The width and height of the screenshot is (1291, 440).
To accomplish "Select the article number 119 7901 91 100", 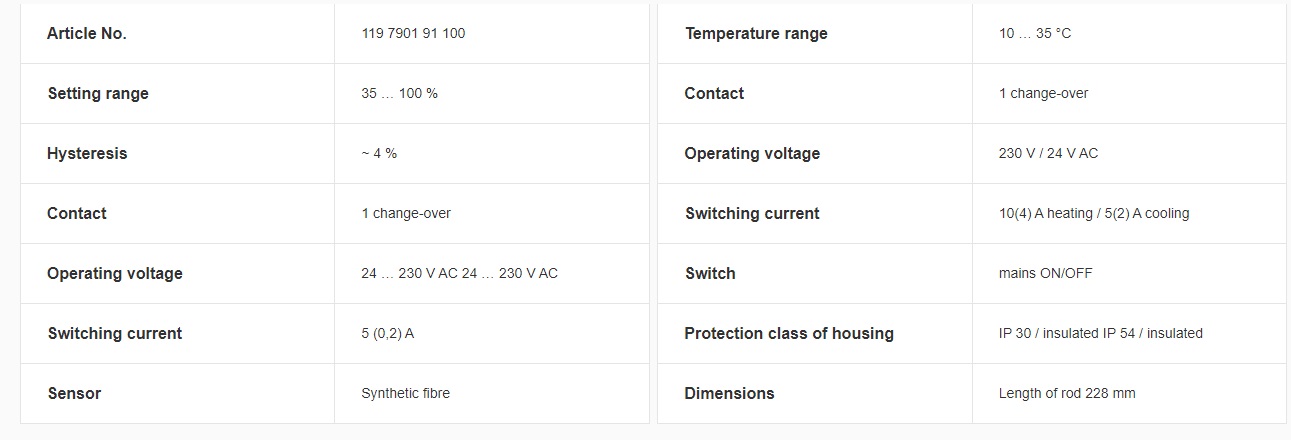I will (413, 33).
